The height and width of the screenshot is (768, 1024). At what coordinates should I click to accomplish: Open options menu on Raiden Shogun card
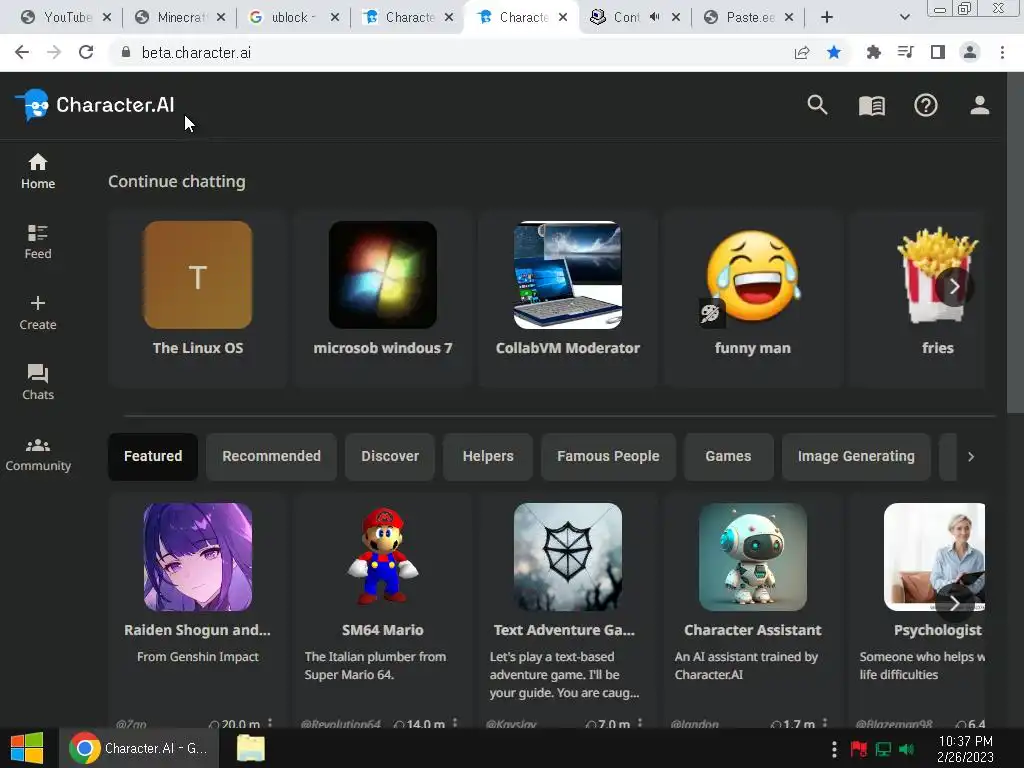270,722
